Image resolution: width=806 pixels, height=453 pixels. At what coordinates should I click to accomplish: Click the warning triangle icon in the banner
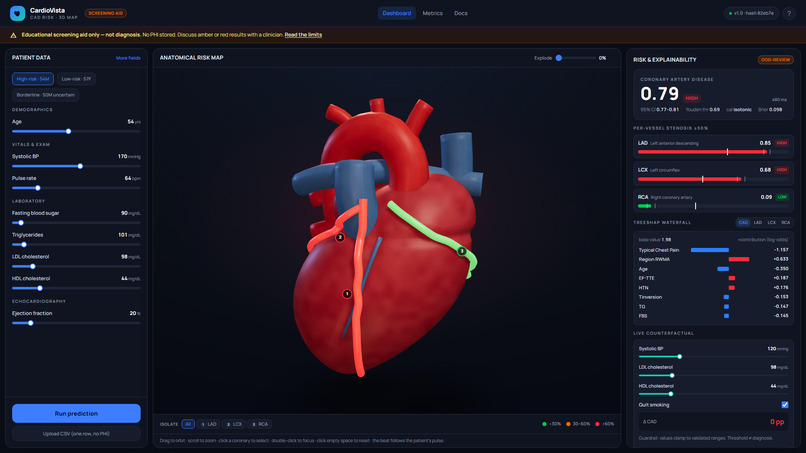[13, 35]
